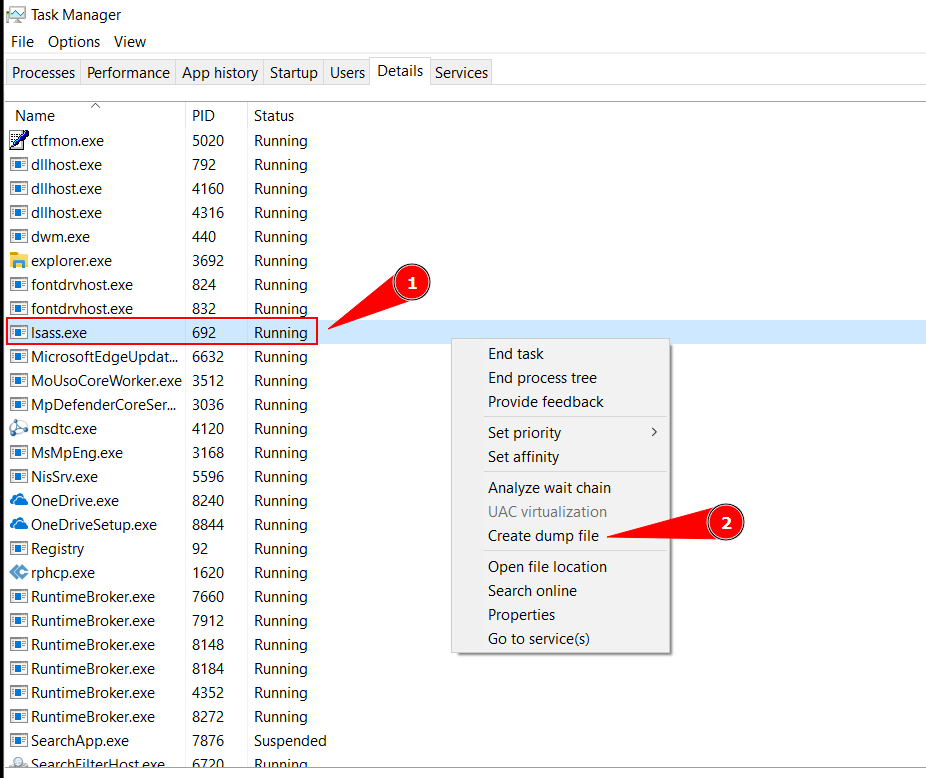The height and width of the screenshot is (778, 926).
Task: Choose End process tree
Action: (542, 377)
